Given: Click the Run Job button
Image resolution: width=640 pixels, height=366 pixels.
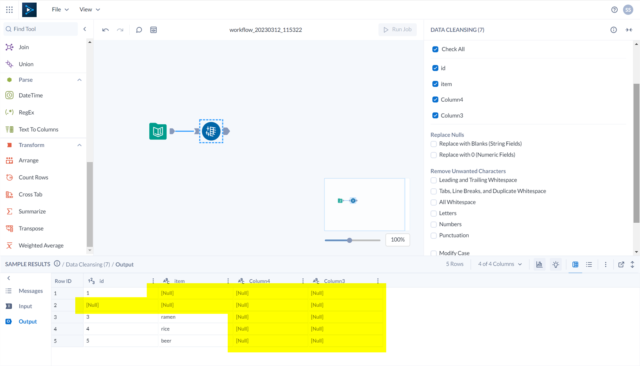Looking at the screenshot, I should [x=398, y=30].
